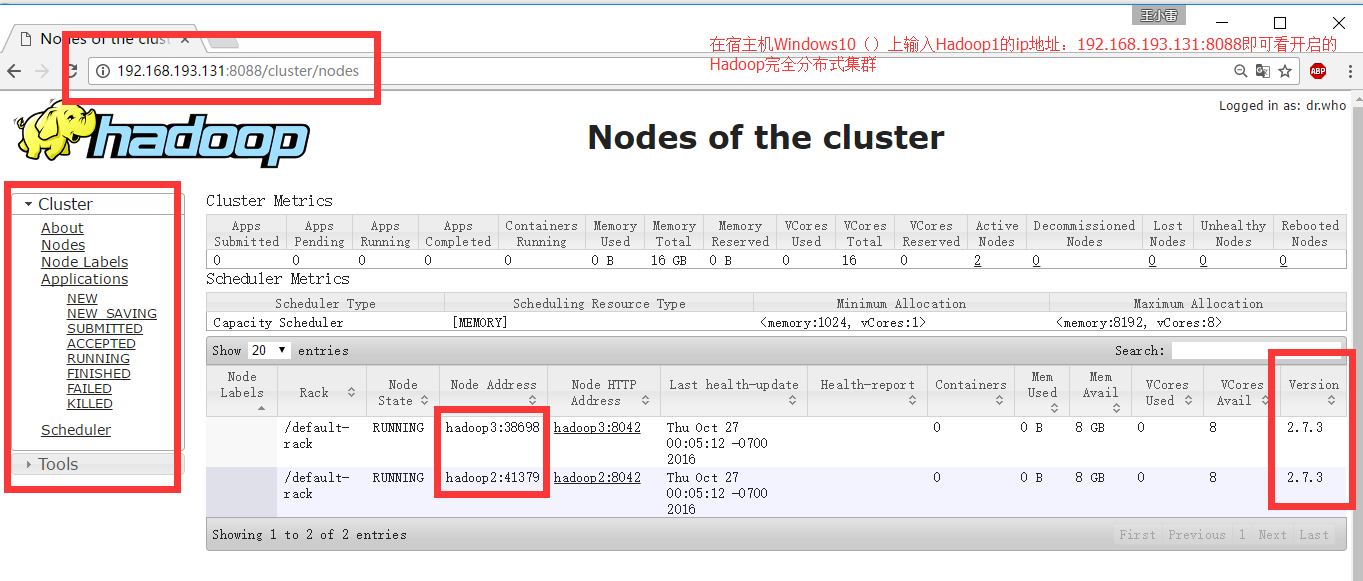
Task: Open the Google Translate page icon
Action: coord(1262,71)
